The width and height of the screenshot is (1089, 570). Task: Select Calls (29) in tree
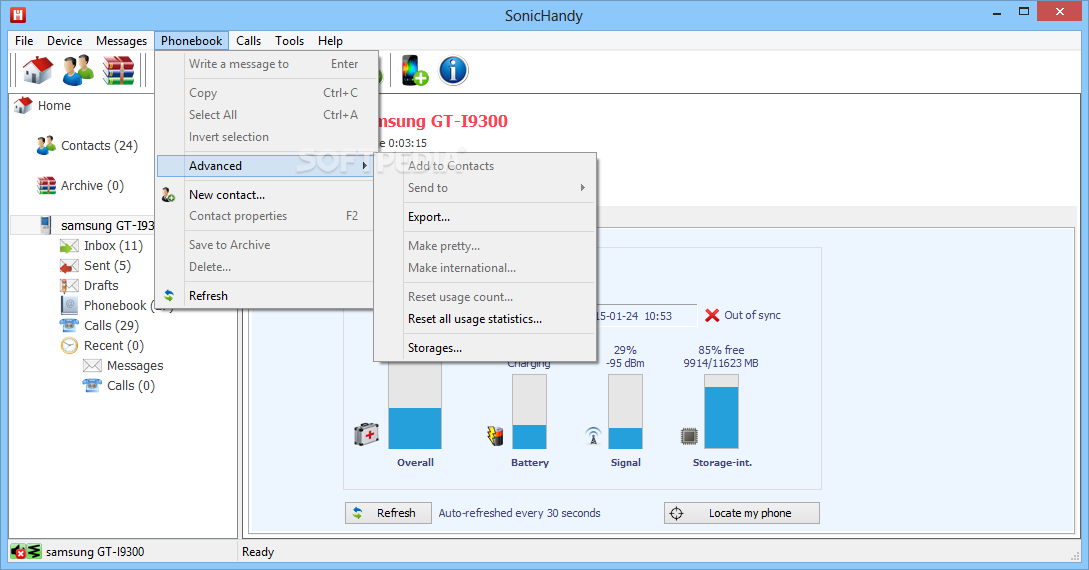[111, 326]
